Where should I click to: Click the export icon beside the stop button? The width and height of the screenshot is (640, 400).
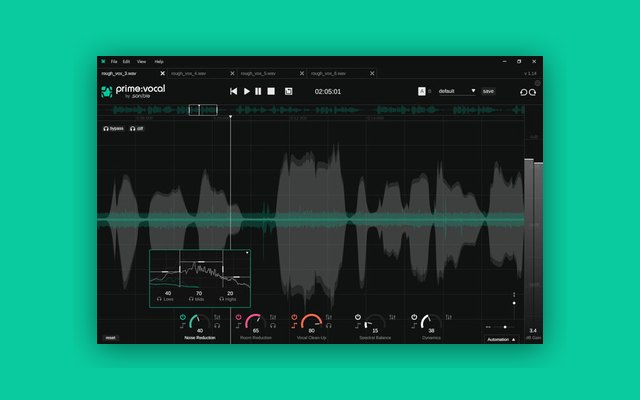tap(289, 91)
